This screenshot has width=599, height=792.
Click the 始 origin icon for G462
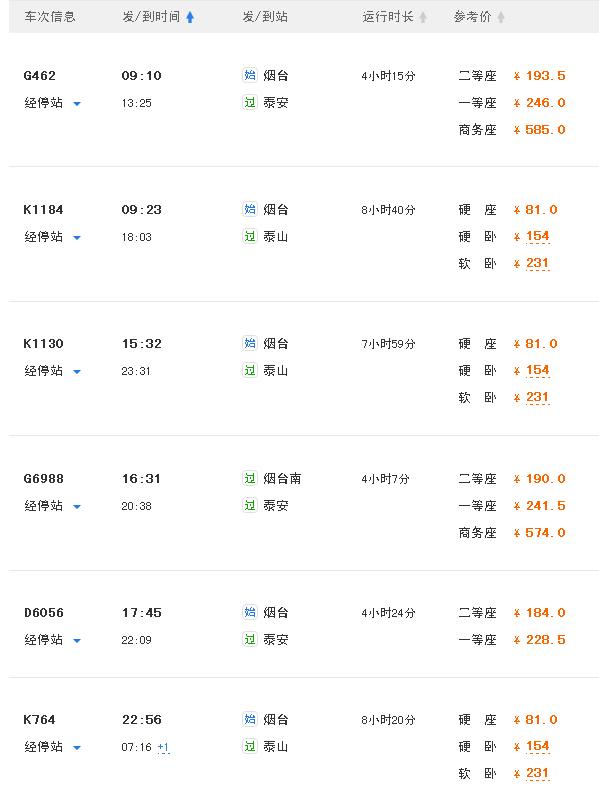point(250,75)
